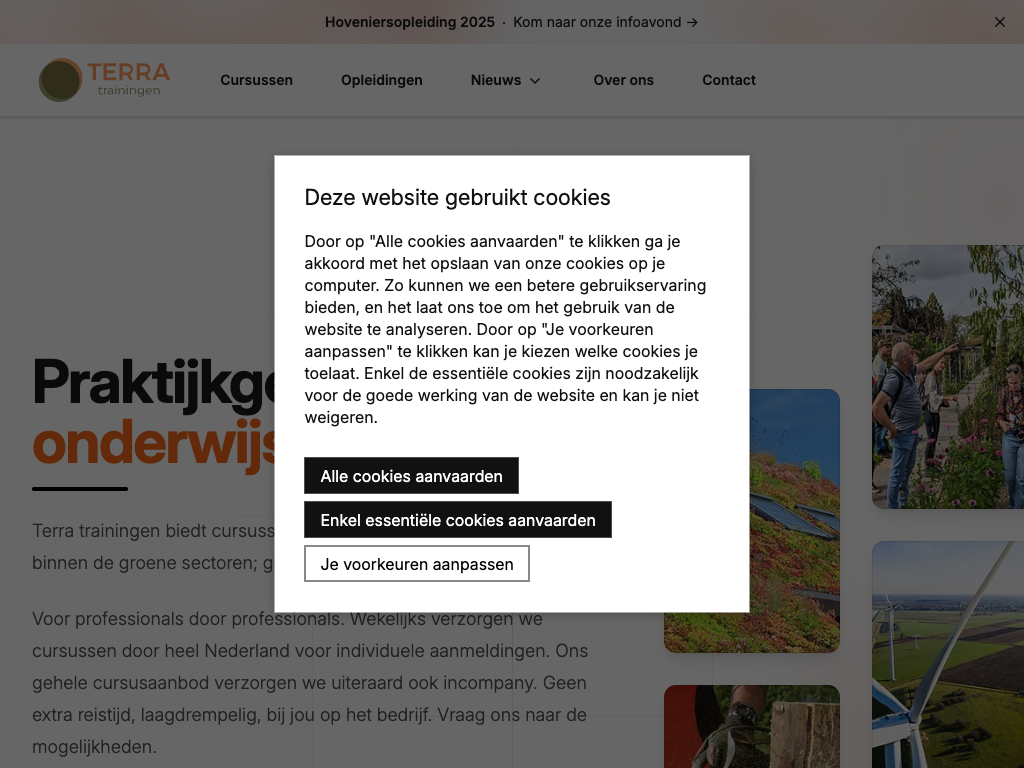Expand the Nieuws dropdown chevron
The width and height of the screenshot is (1024, 768).
(x=535, y=81)
